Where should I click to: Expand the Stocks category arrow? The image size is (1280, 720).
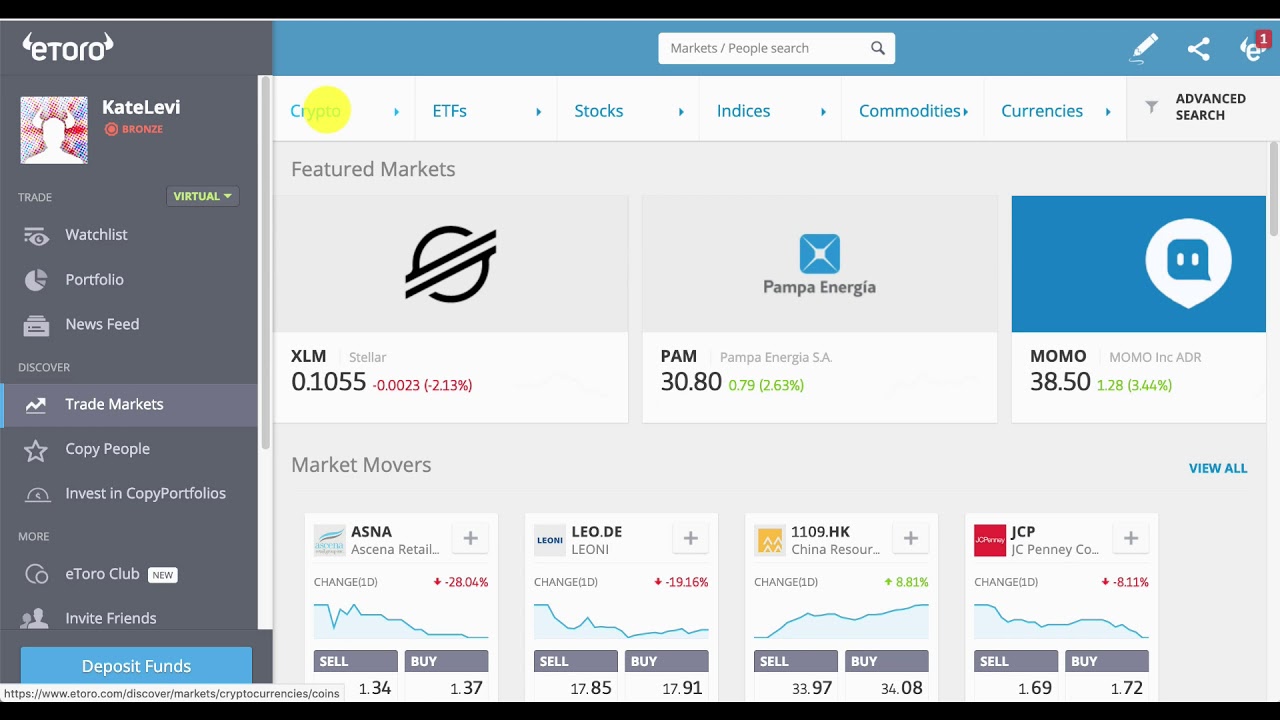click(x=681, y=111)
